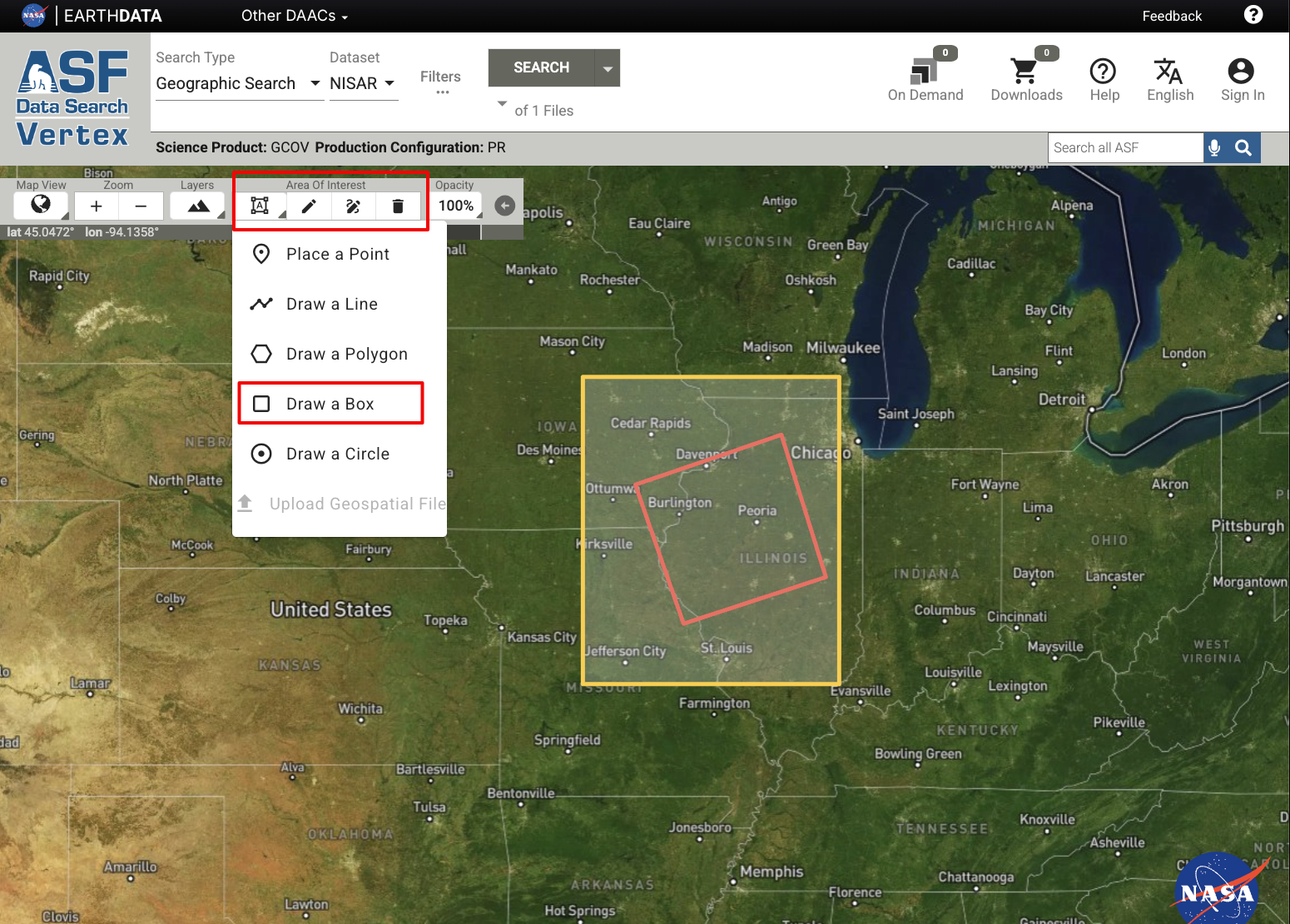Switch the Map View projection

[x=39, y=206]
